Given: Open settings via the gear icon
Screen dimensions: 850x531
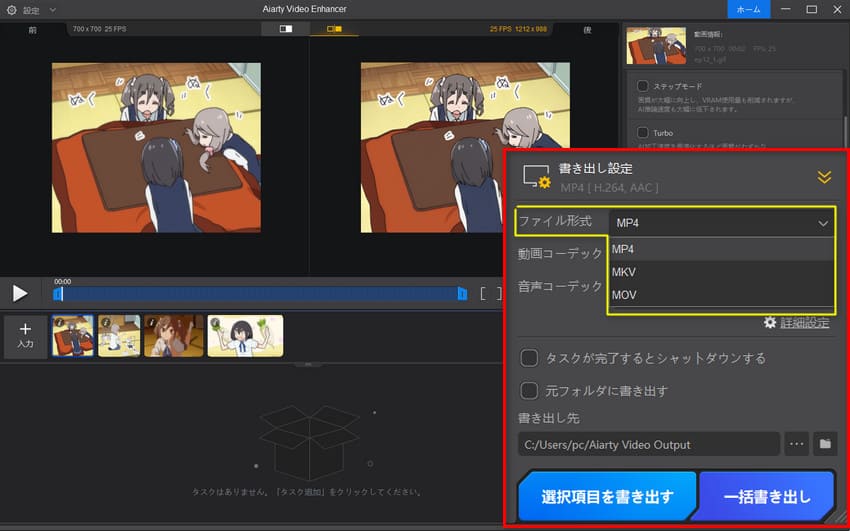Looking at the screenshot, I should (11, 10).
